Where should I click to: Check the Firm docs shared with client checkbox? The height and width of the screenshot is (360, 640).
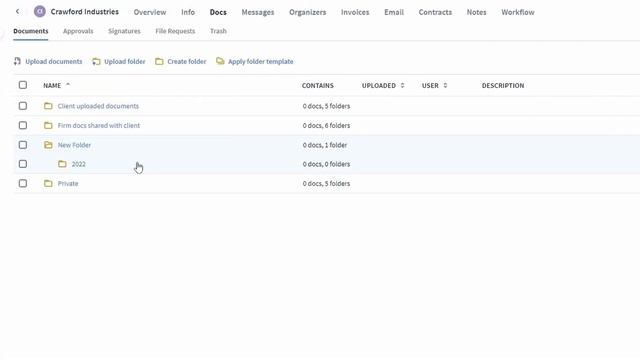pos(23,125)
